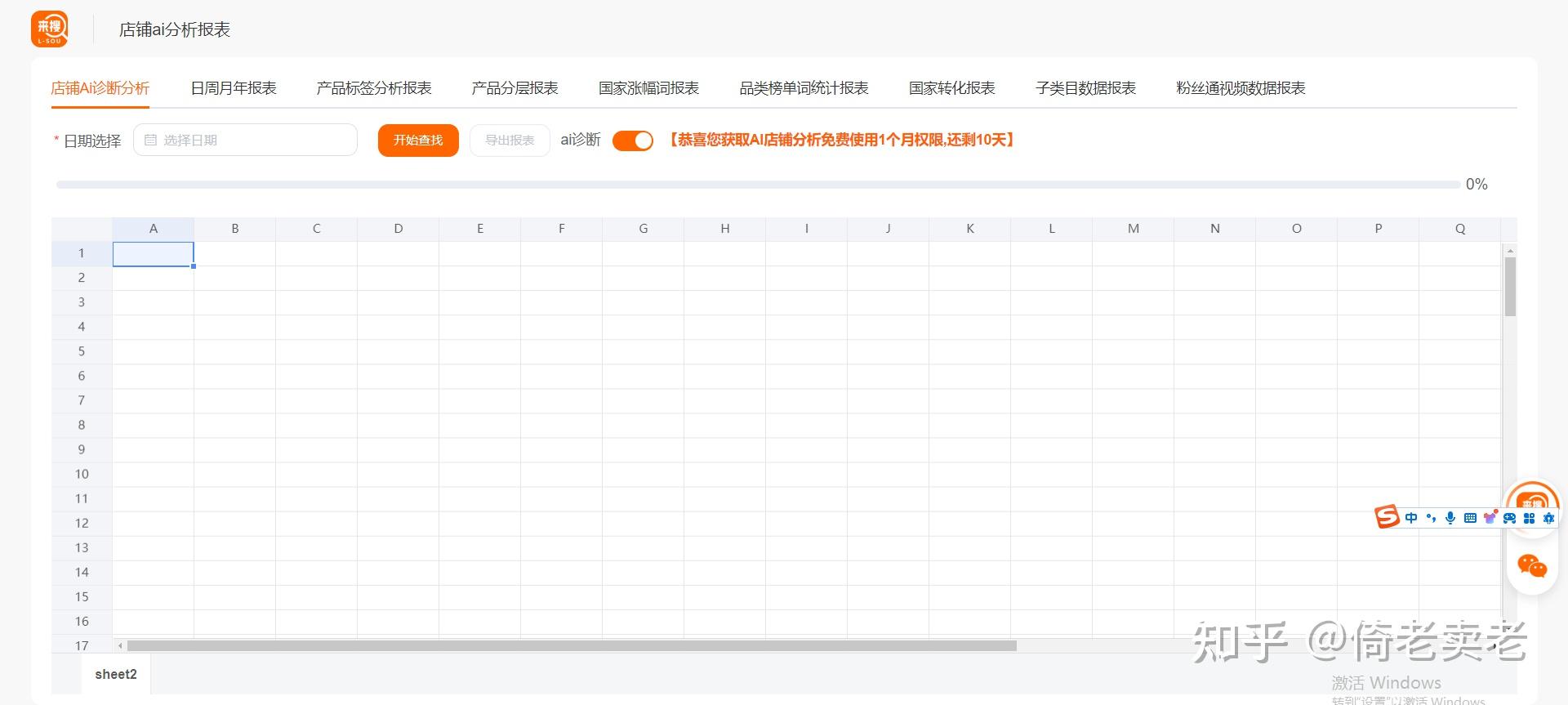This screenshot has width=1568, height=705.
Task: Select column K header
Action: click(970, 230)
